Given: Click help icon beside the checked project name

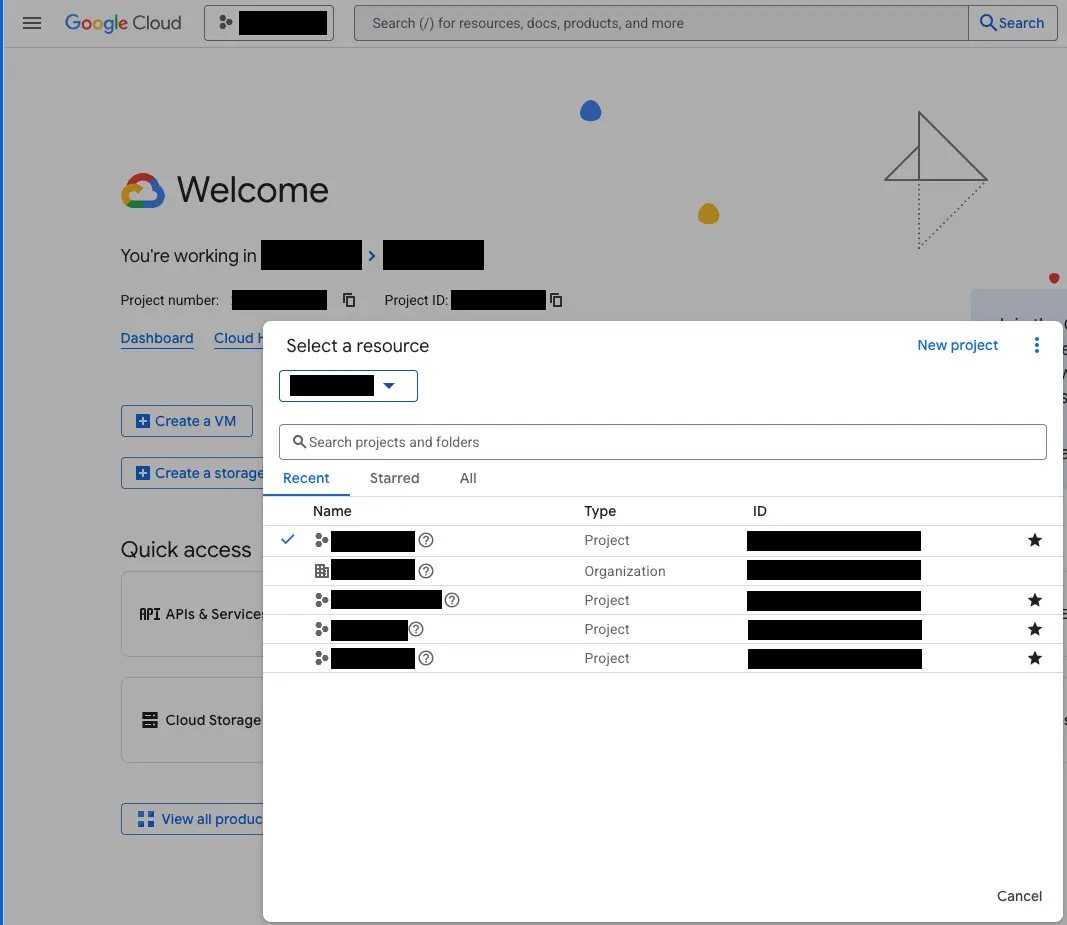Looking at the screenshot, I should (x=426, y=540).
